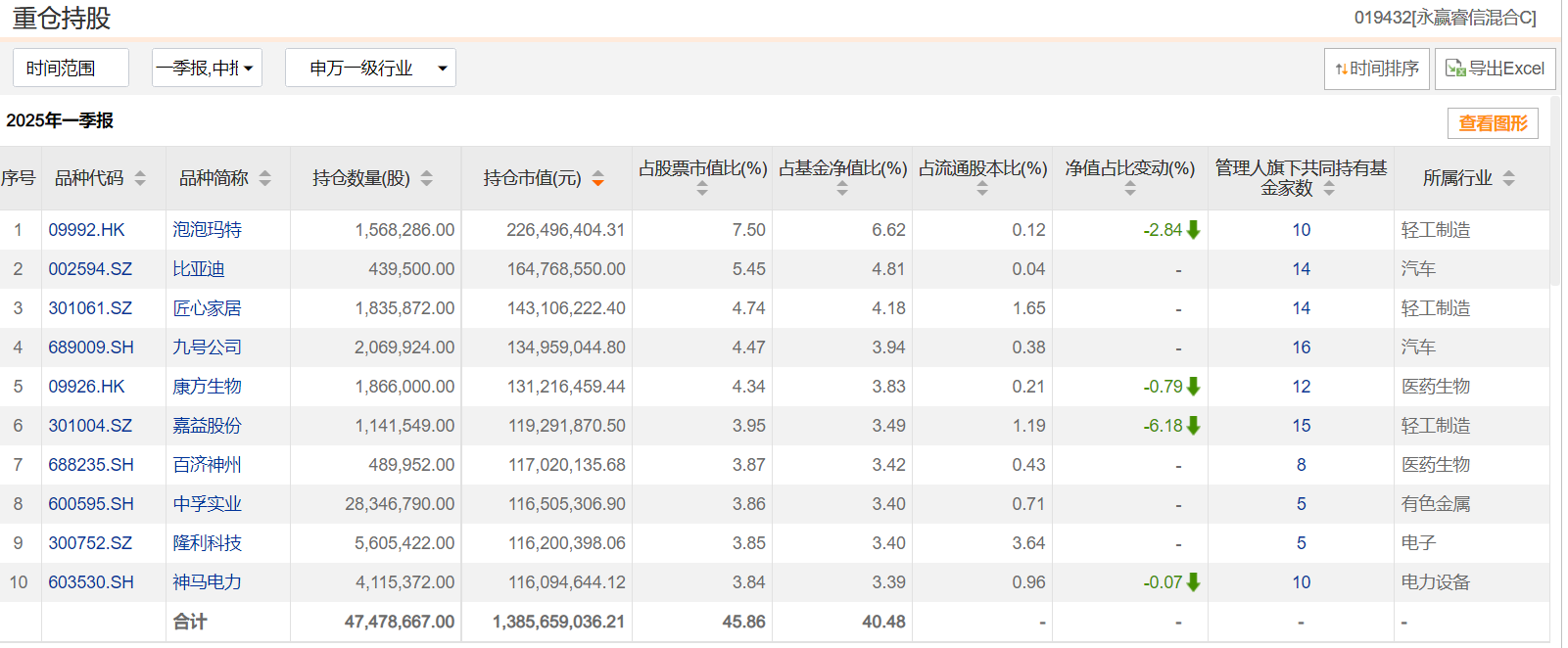Open stock code 300752.SZ link

(90, 543)
